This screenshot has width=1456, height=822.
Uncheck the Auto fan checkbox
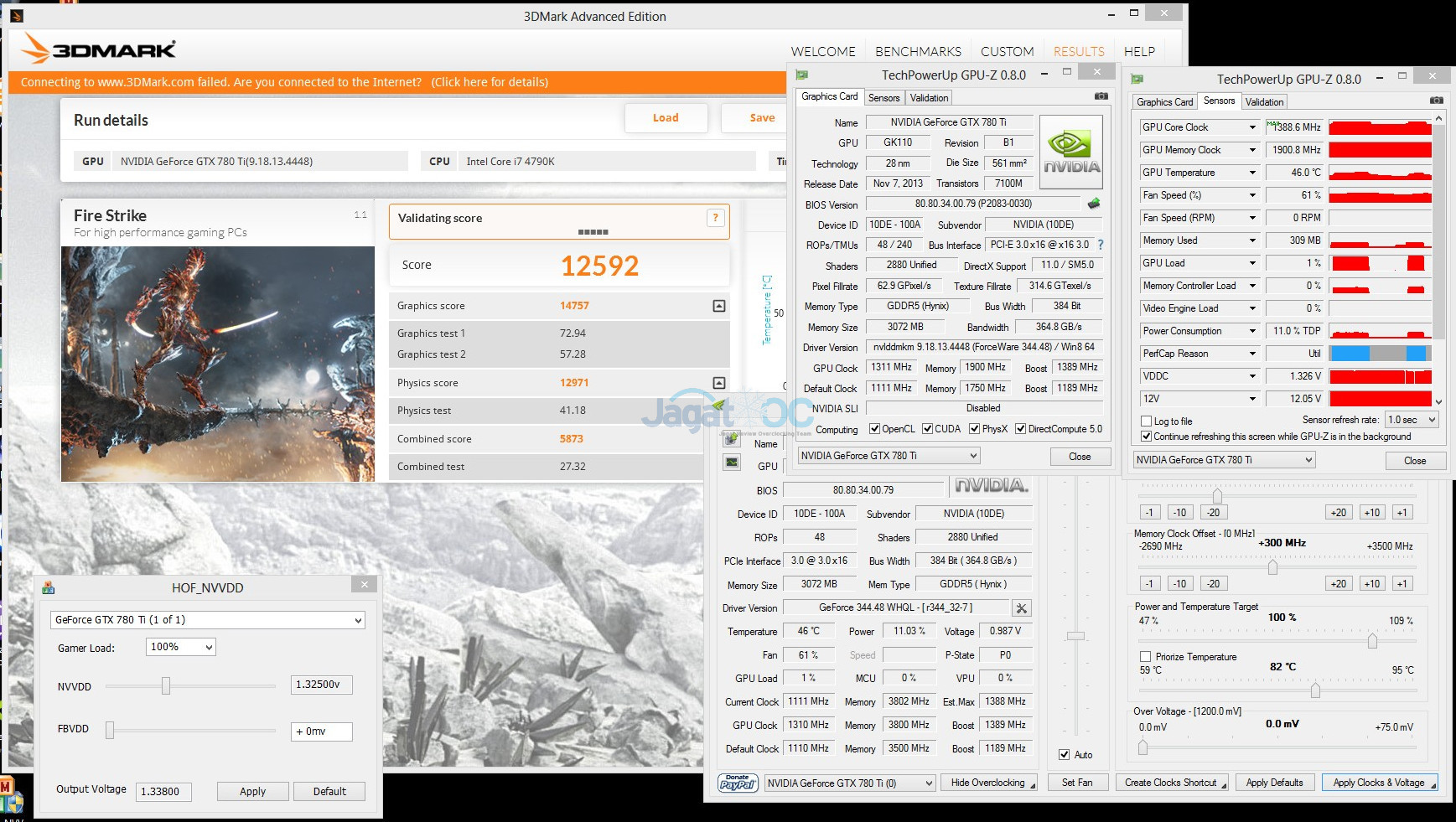point(1065,755)
